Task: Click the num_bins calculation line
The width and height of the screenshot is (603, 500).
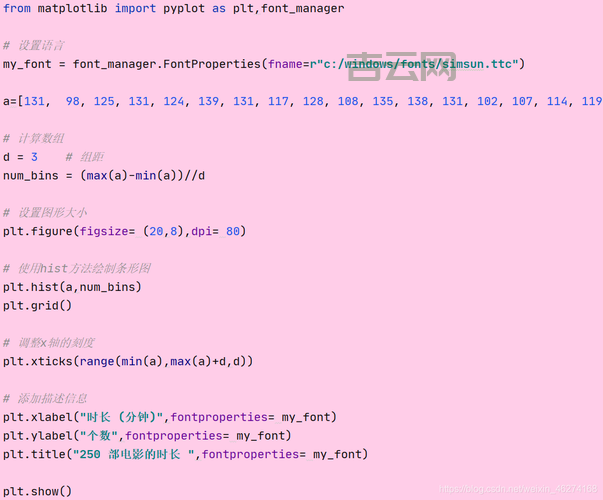Action: click(104, 176)
